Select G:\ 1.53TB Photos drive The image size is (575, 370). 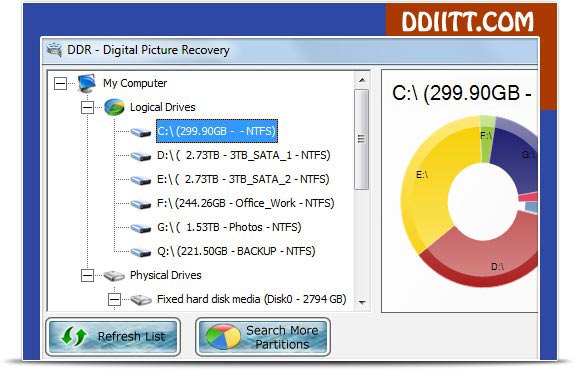(229, 227)
